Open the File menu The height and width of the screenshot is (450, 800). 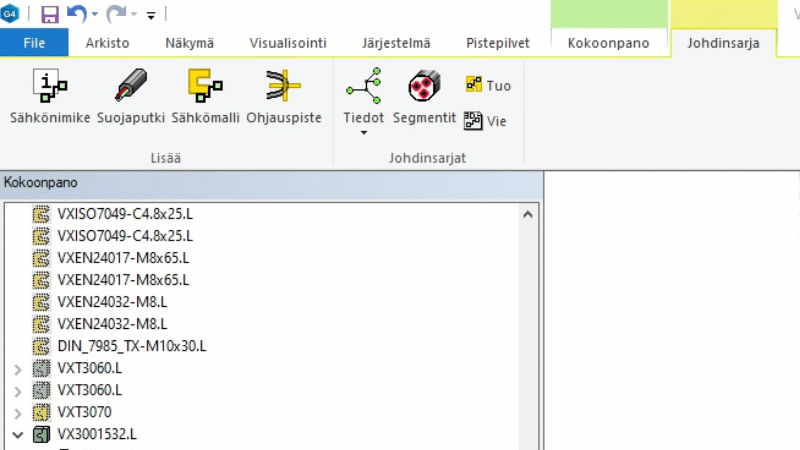pos(34,43)
